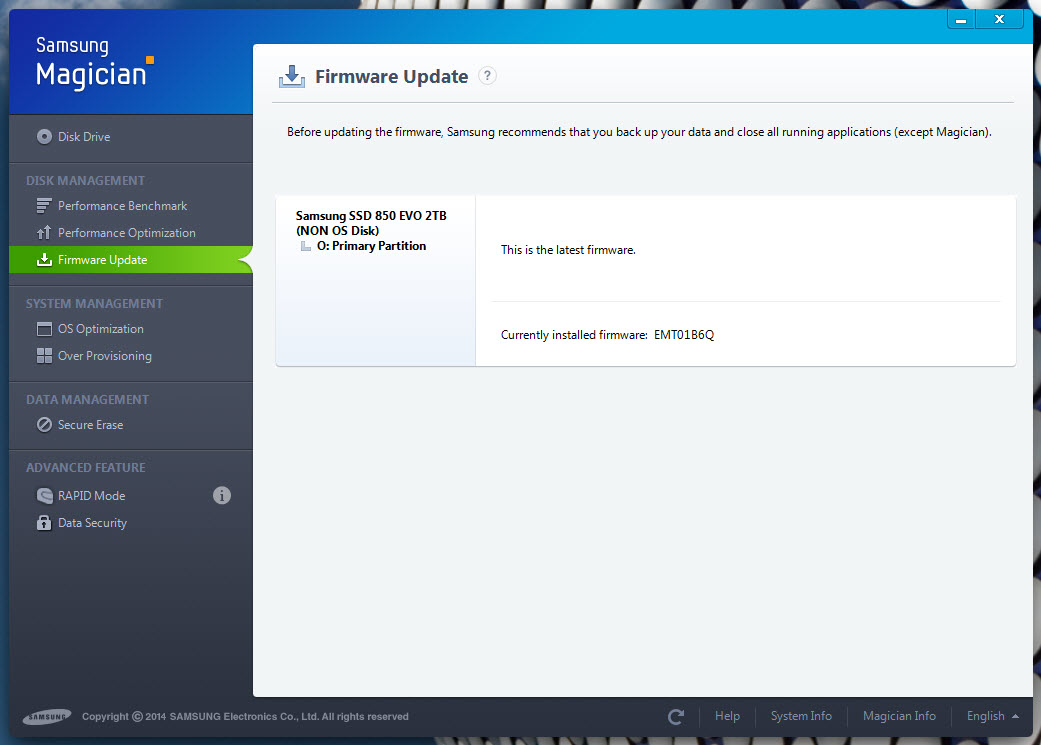Expand the English language dropdown
The width and height of the screenshot is (1041, 745).
(x=993, y=716)
